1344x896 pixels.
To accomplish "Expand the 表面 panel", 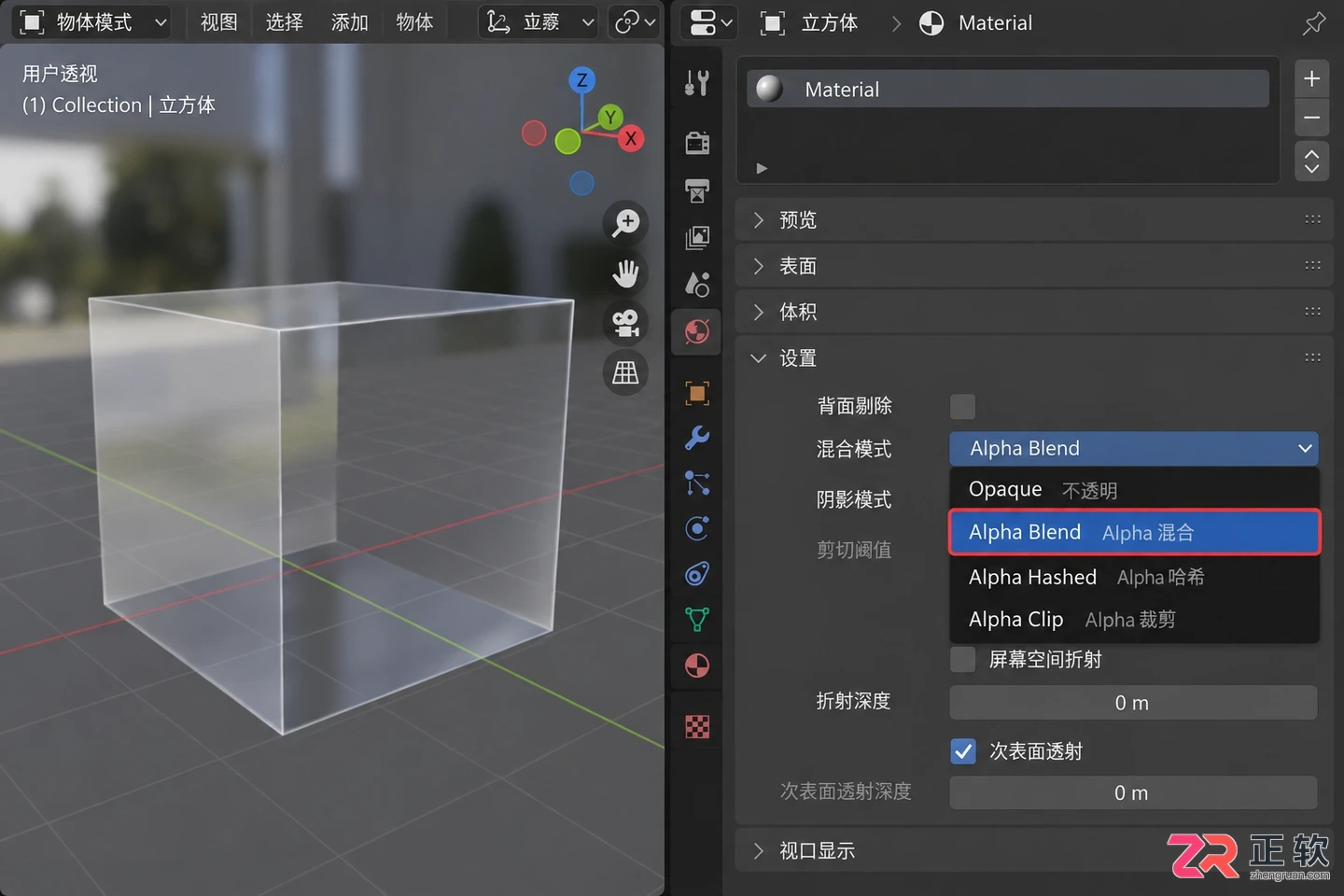I will click(x=1034, y=266).
